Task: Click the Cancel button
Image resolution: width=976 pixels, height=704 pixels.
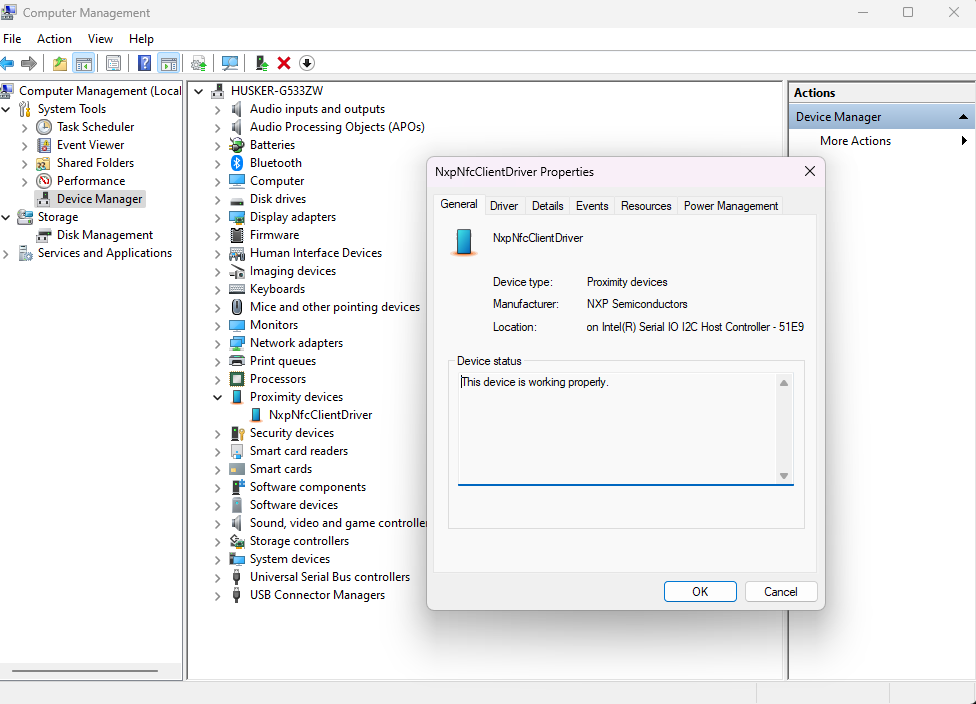Action: tap(781, 591)
